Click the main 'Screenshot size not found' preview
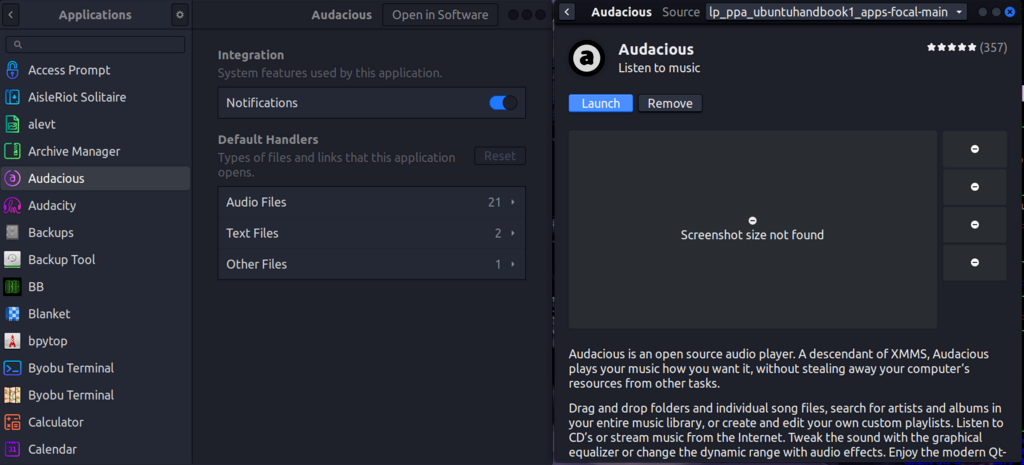 tap(752, 229)
